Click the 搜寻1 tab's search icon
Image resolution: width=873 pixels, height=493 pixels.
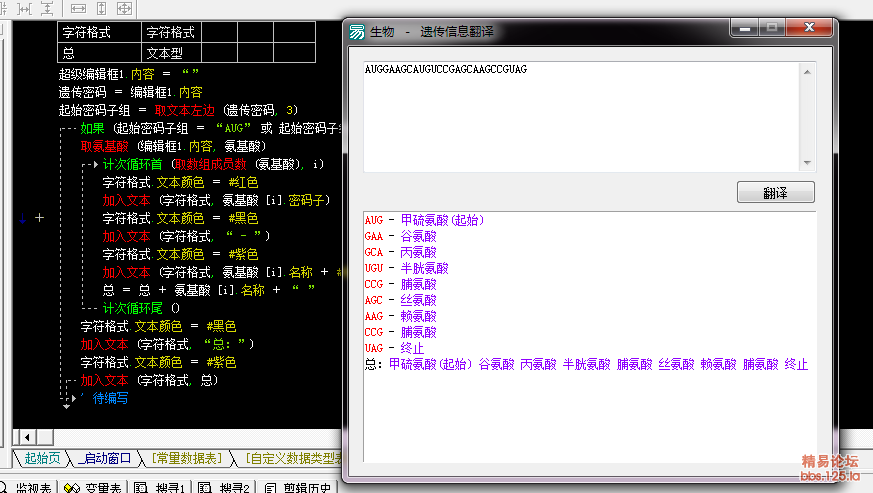141,488
